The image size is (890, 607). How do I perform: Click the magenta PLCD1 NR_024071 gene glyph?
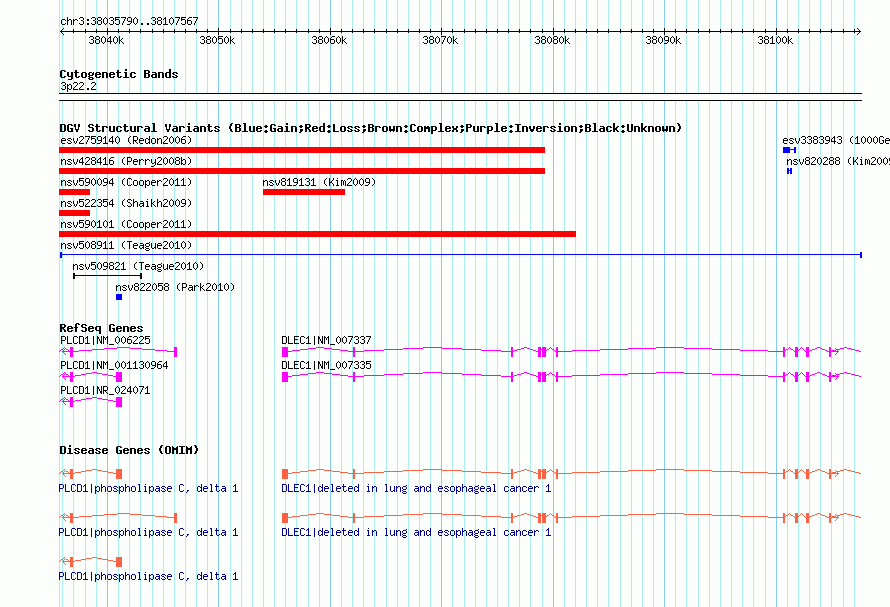tap(90, 402)
